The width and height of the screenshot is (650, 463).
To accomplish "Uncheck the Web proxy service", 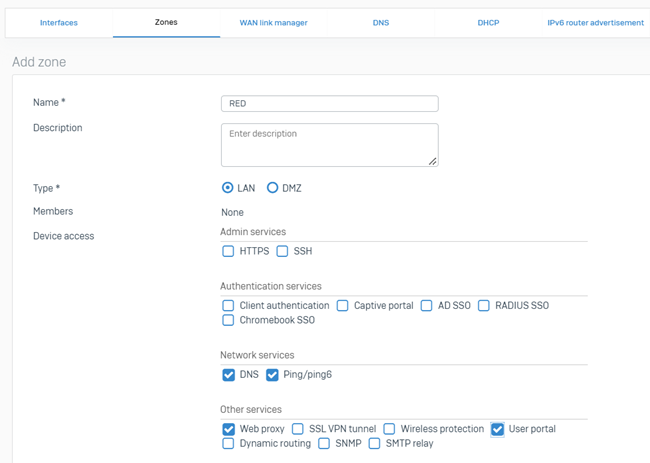I will [x=228, y=429].
